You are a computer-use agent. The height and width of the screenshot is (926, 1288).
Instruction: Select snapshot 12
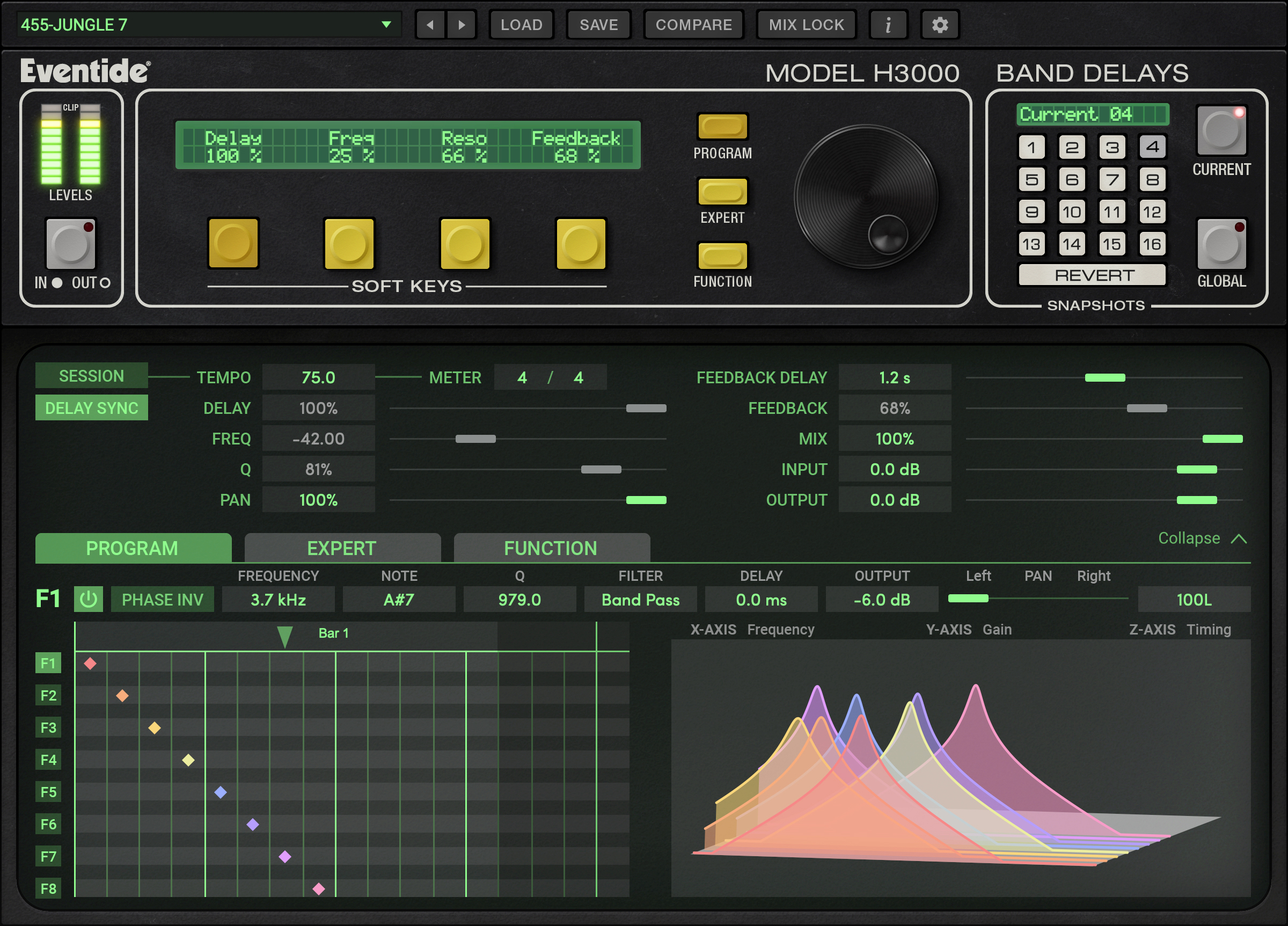tap(1152, 212)
